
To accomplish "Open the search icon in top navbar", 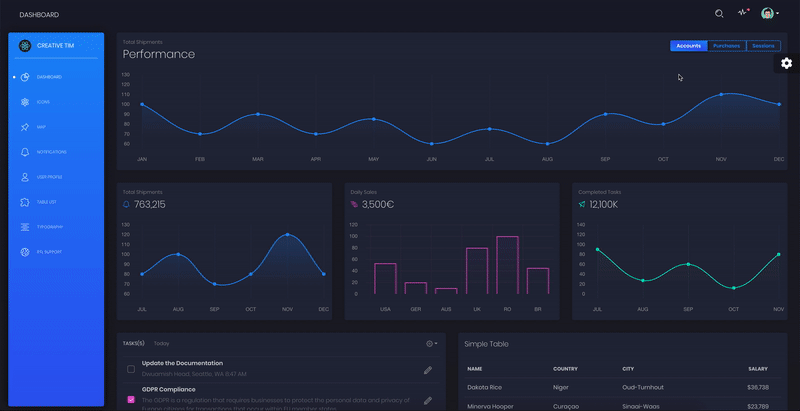I will click(x=719, y=14).
